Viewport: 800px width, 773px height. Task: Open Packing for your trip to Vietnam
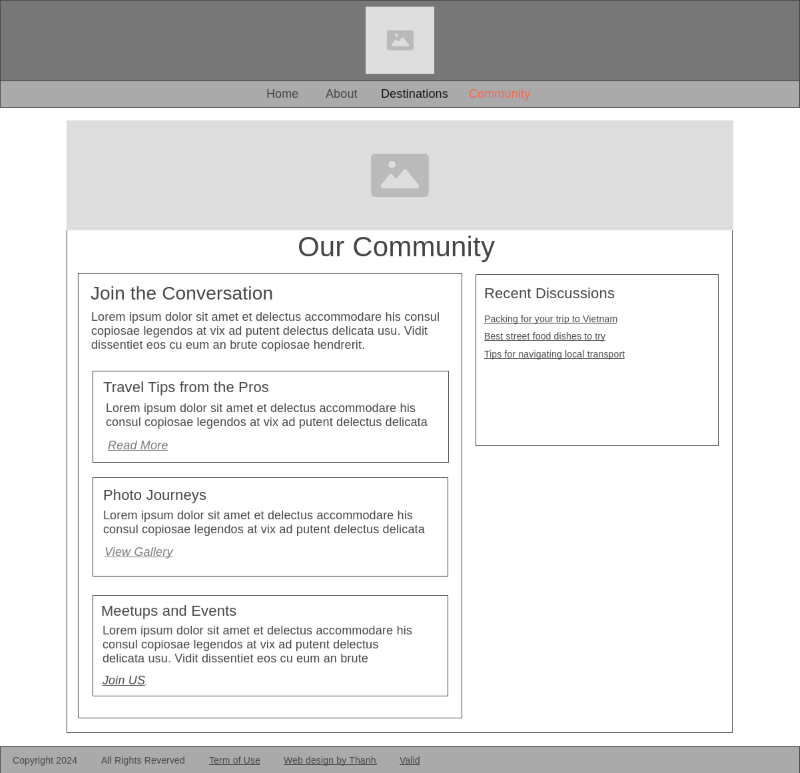(x=550, y=318)
